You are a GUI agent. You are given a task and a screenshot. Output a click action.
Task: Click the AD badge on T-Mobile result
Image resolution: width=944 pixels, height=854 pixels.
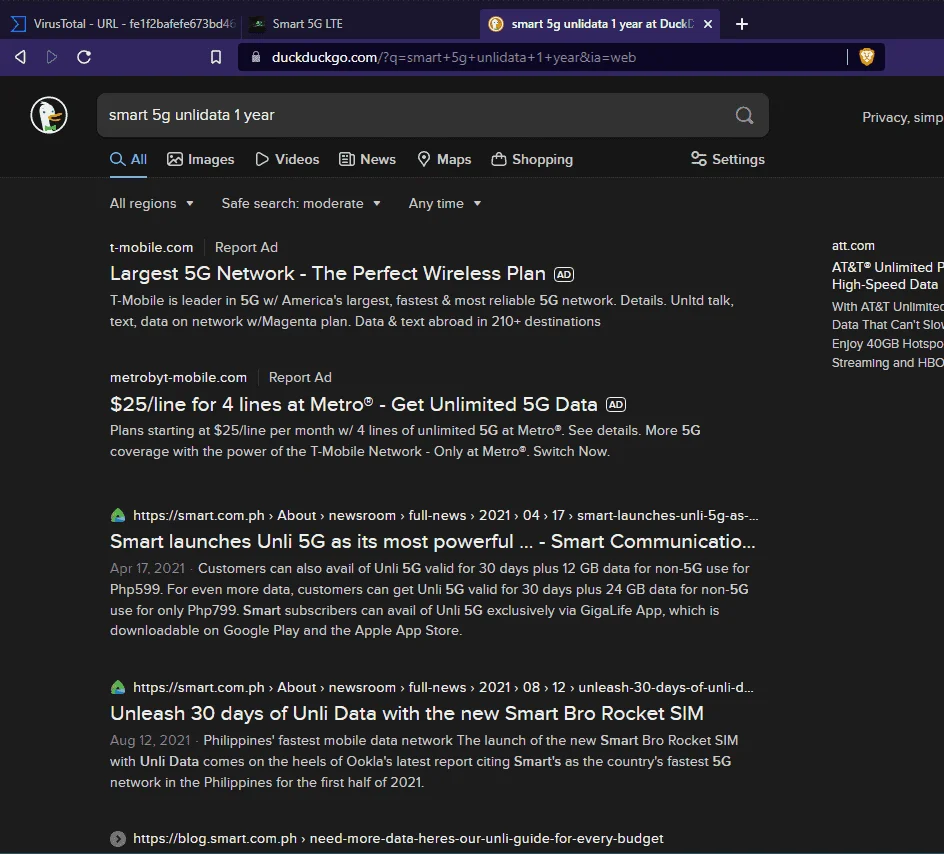(x=564, y=274)
